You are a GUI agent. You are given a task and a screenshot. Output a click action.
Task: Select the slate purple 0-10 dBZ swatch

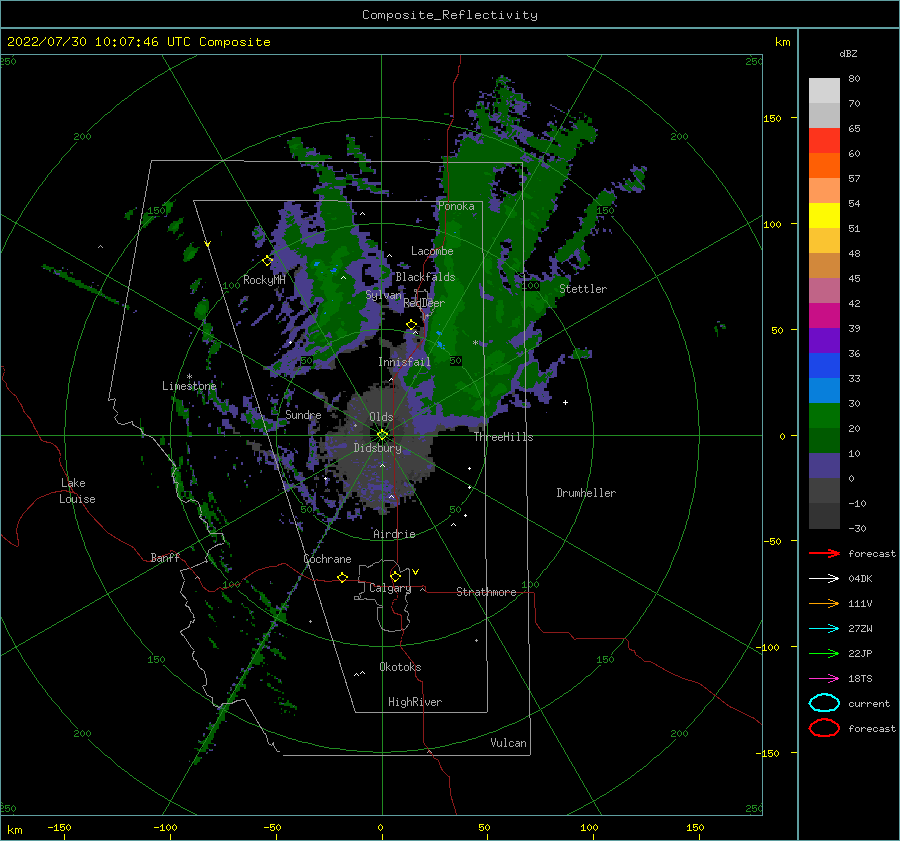pos(824,465)
